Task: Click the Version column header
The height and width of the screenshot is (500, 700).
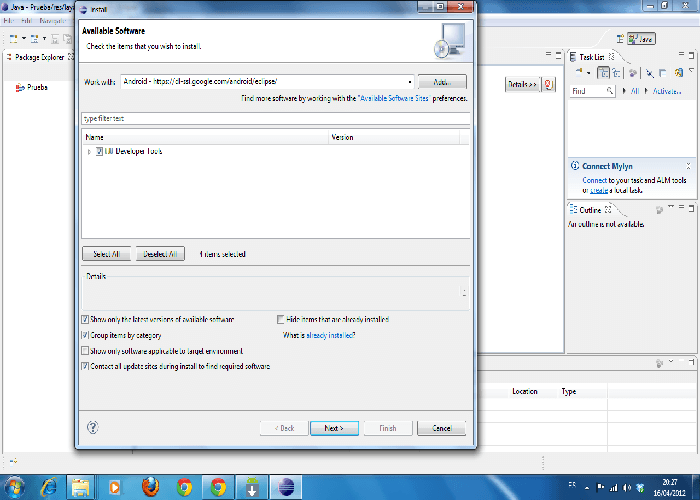Action: (x=394, y=137)
